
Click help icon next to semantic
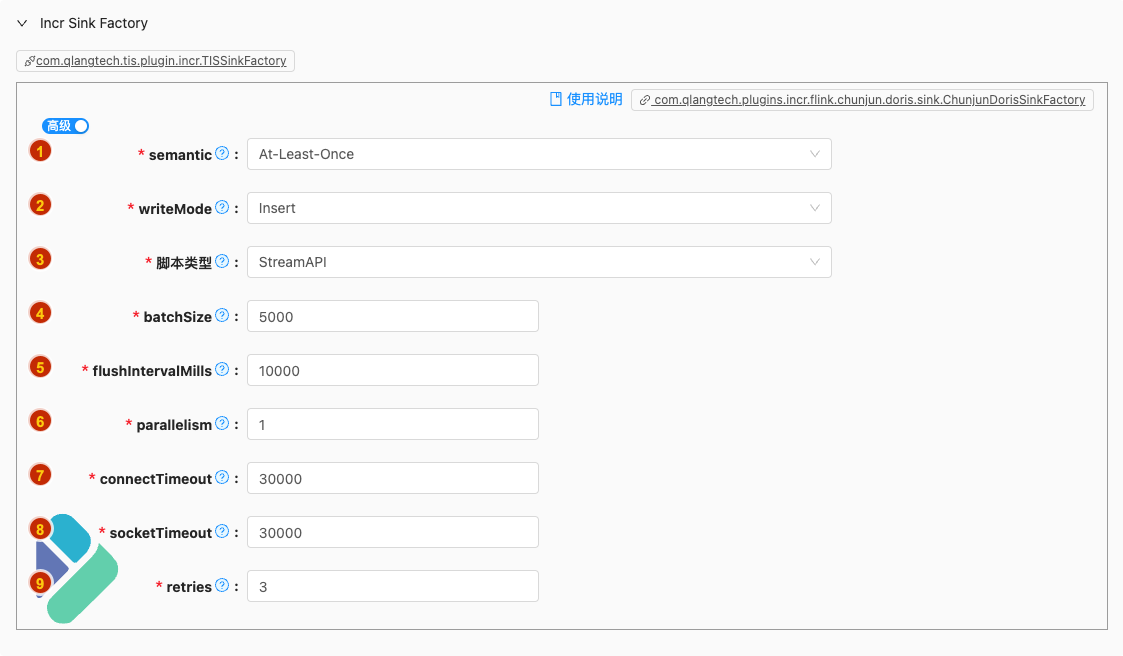(x=222, y=154)
